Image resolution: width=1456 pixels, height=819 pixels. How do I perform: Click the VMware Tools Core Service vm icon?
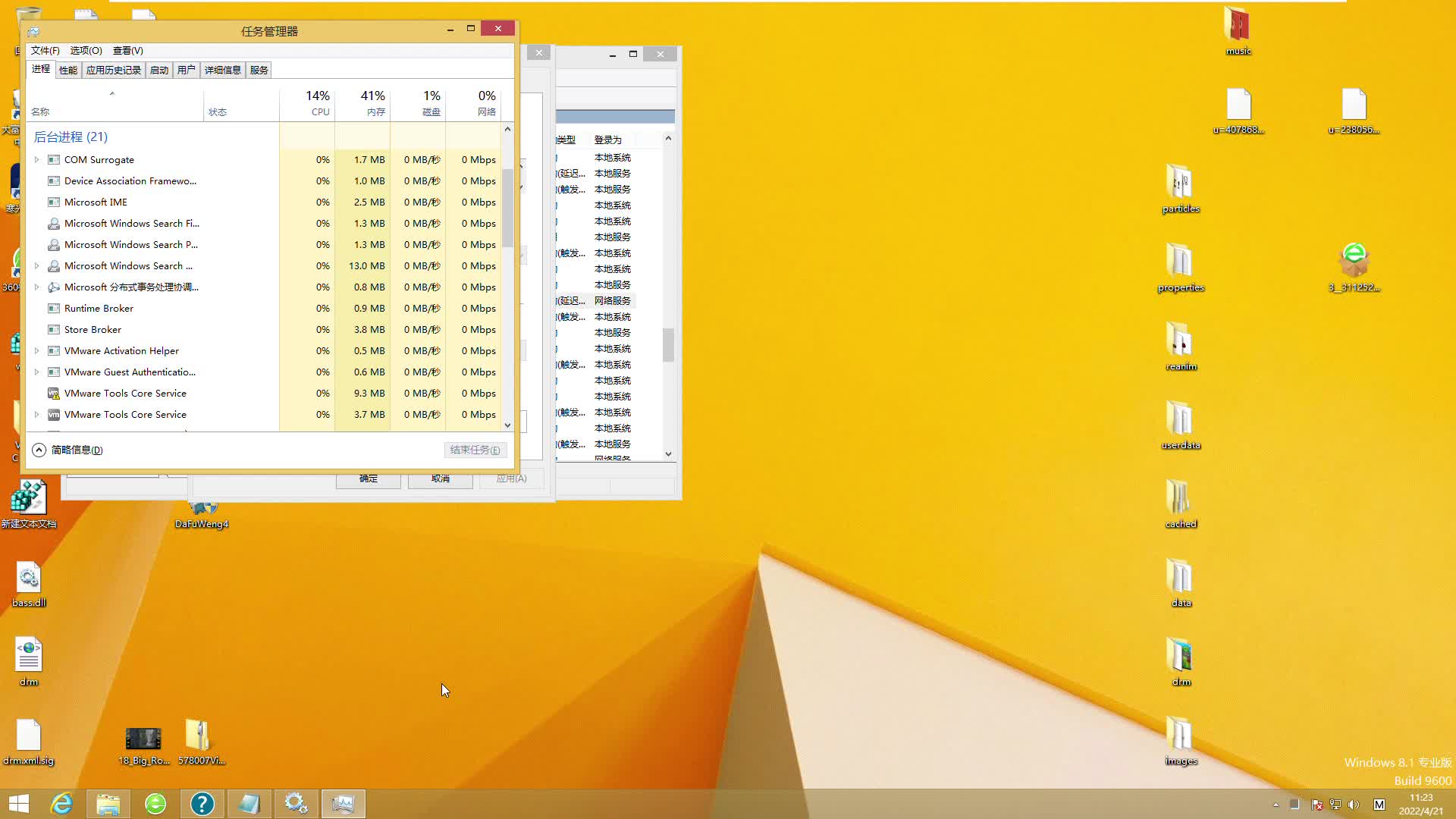[54, 415]
